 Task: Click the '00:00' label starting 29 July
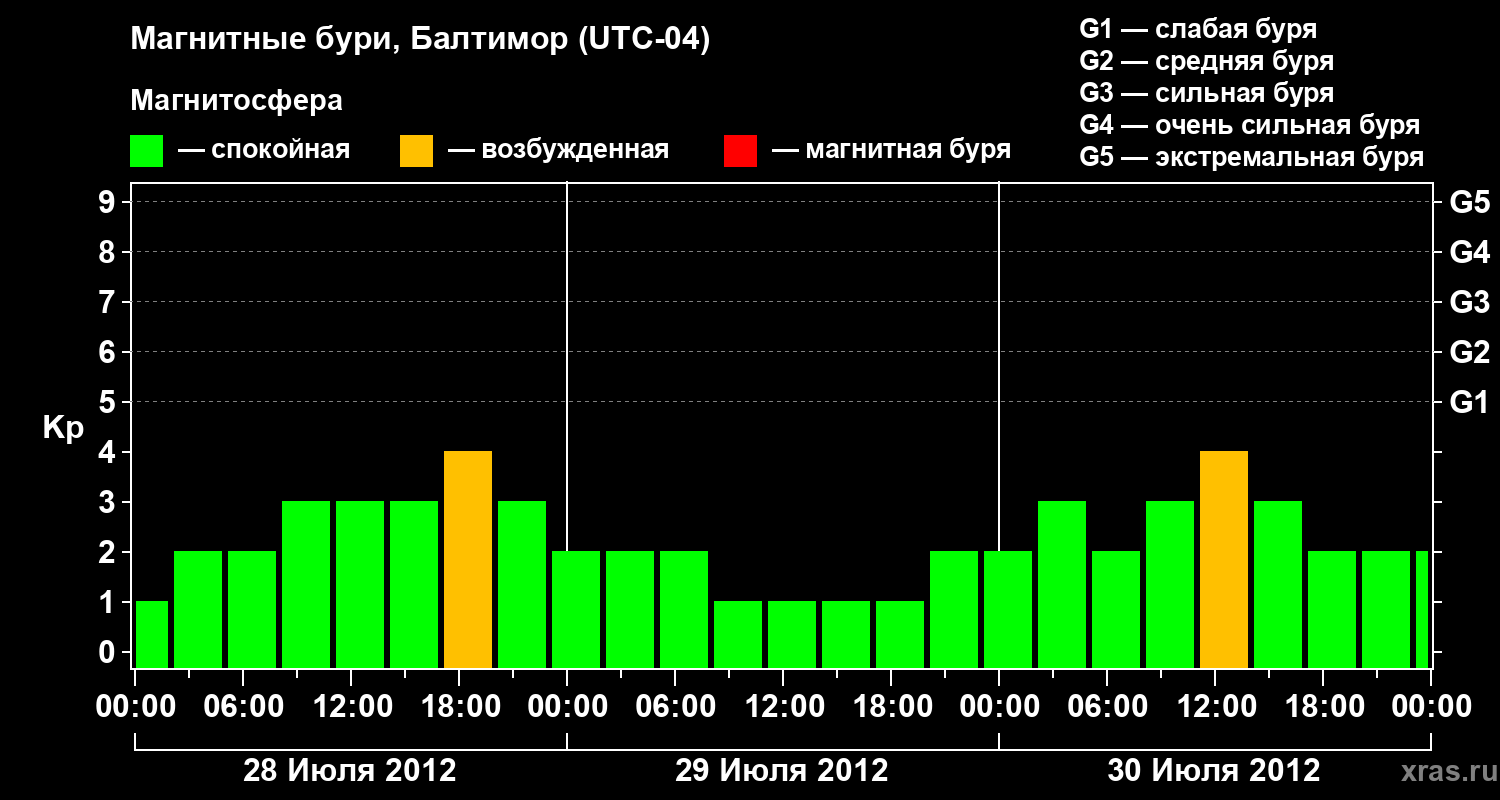click(x=567, y=707)
